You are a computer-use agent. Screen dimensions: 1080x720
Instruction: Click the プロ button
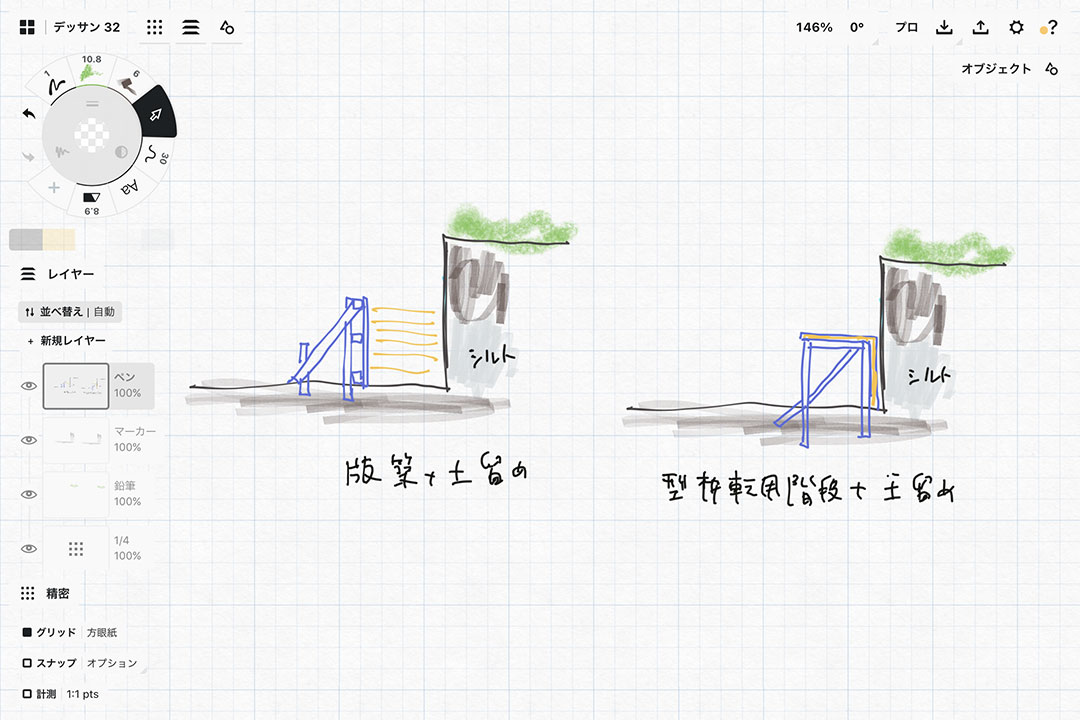coord(906,27)
